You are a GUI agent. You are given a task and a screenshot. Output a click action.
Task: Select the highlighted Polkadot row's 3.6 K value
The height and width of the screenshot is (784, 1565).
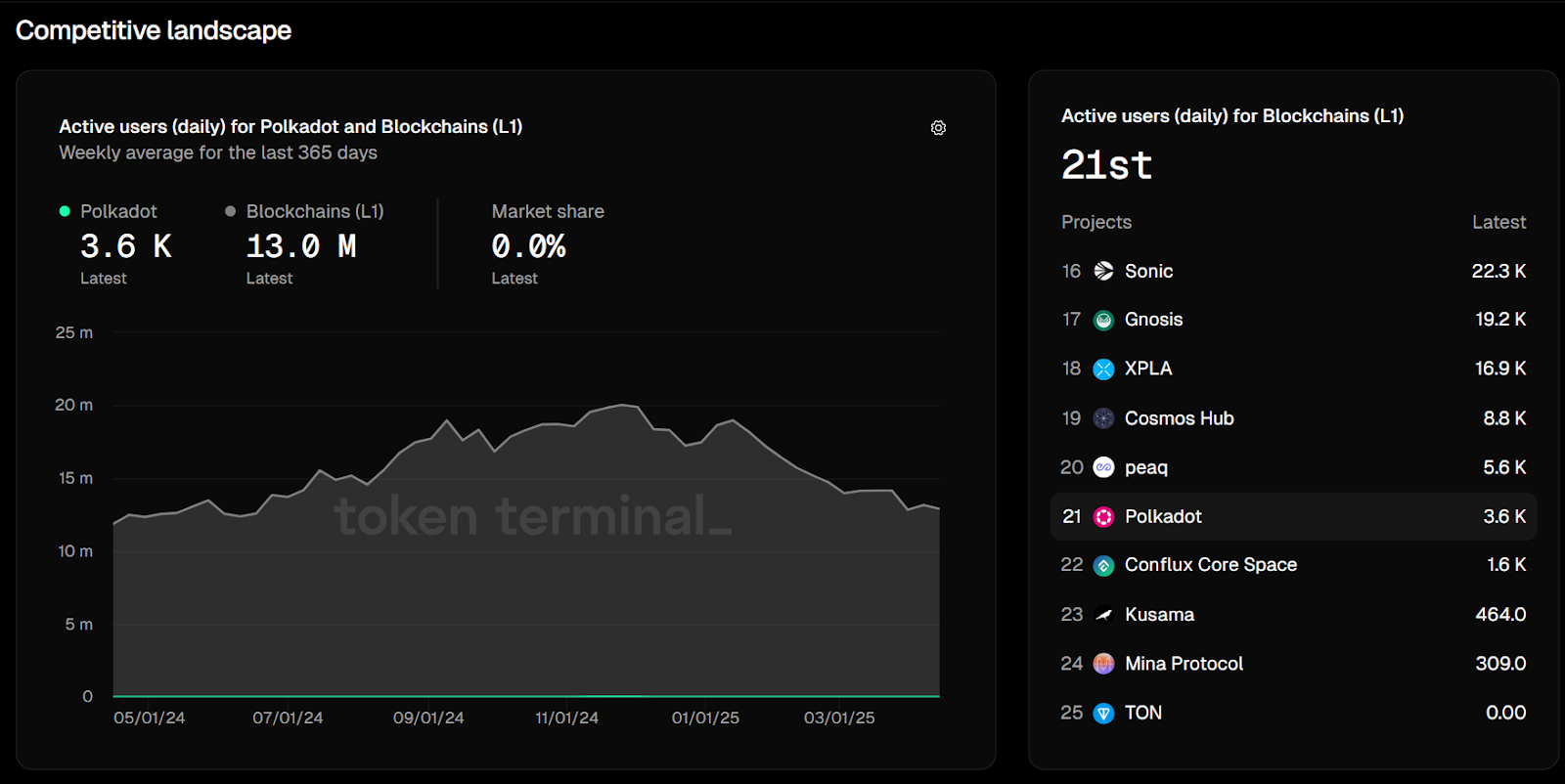point(1504,516)
